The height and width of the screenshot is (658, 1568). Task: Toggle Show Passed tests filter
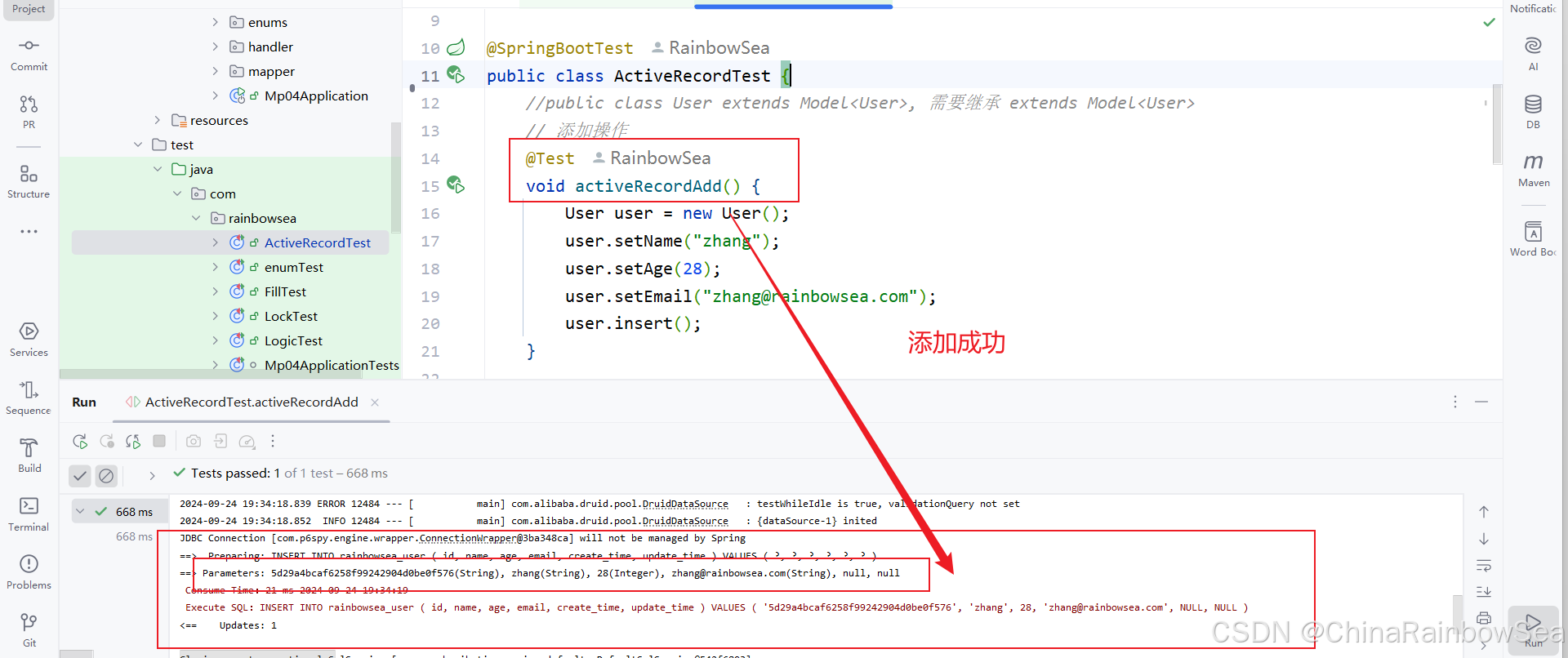[x=80, y=475]
